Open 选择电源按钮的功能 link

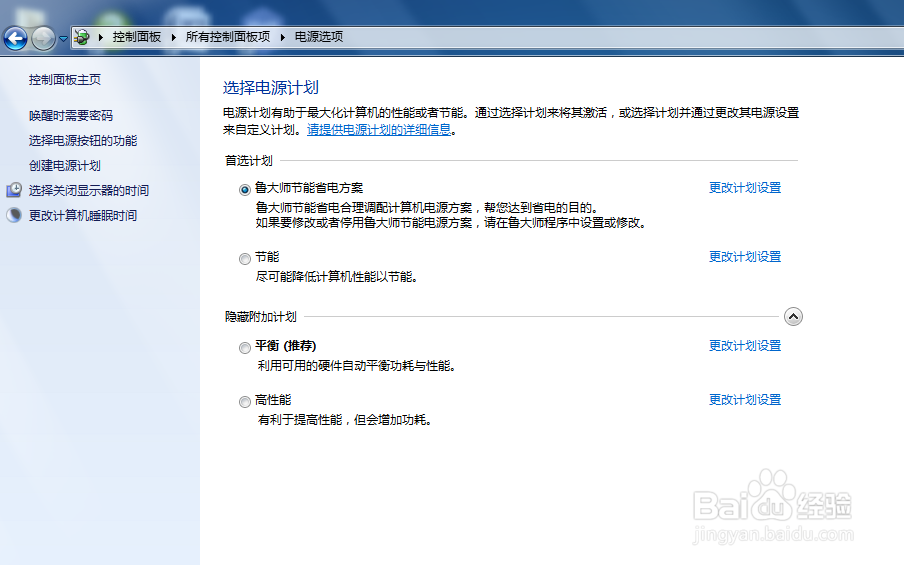click(83, 141)
